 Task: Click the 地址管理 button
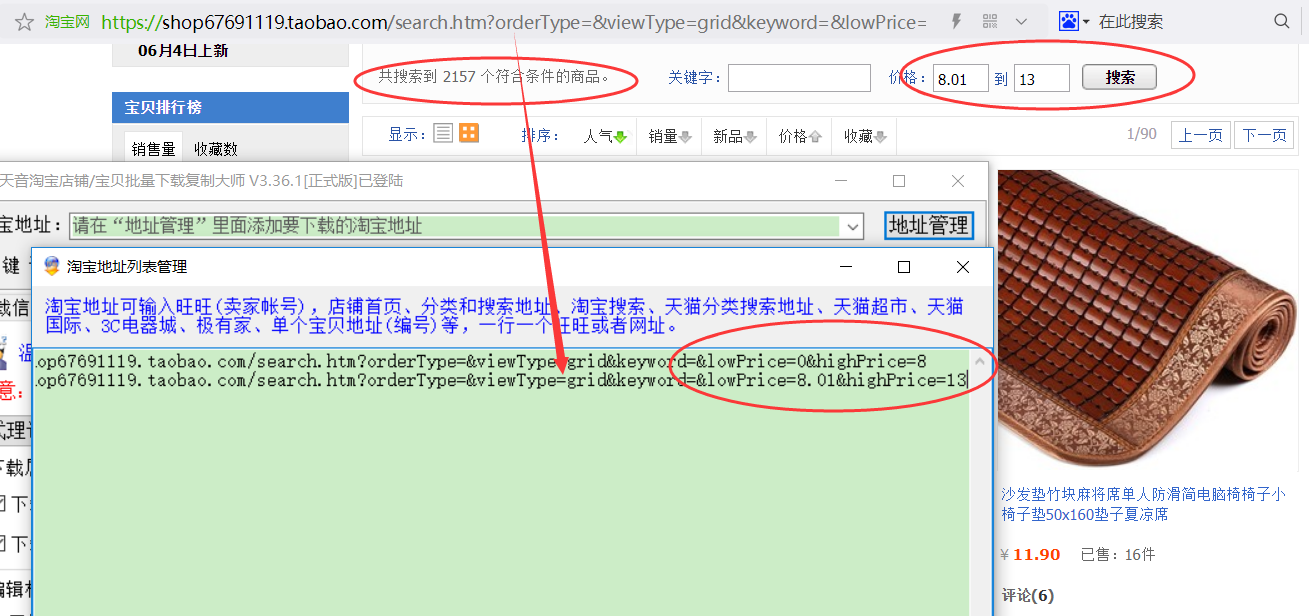(929, 226)
